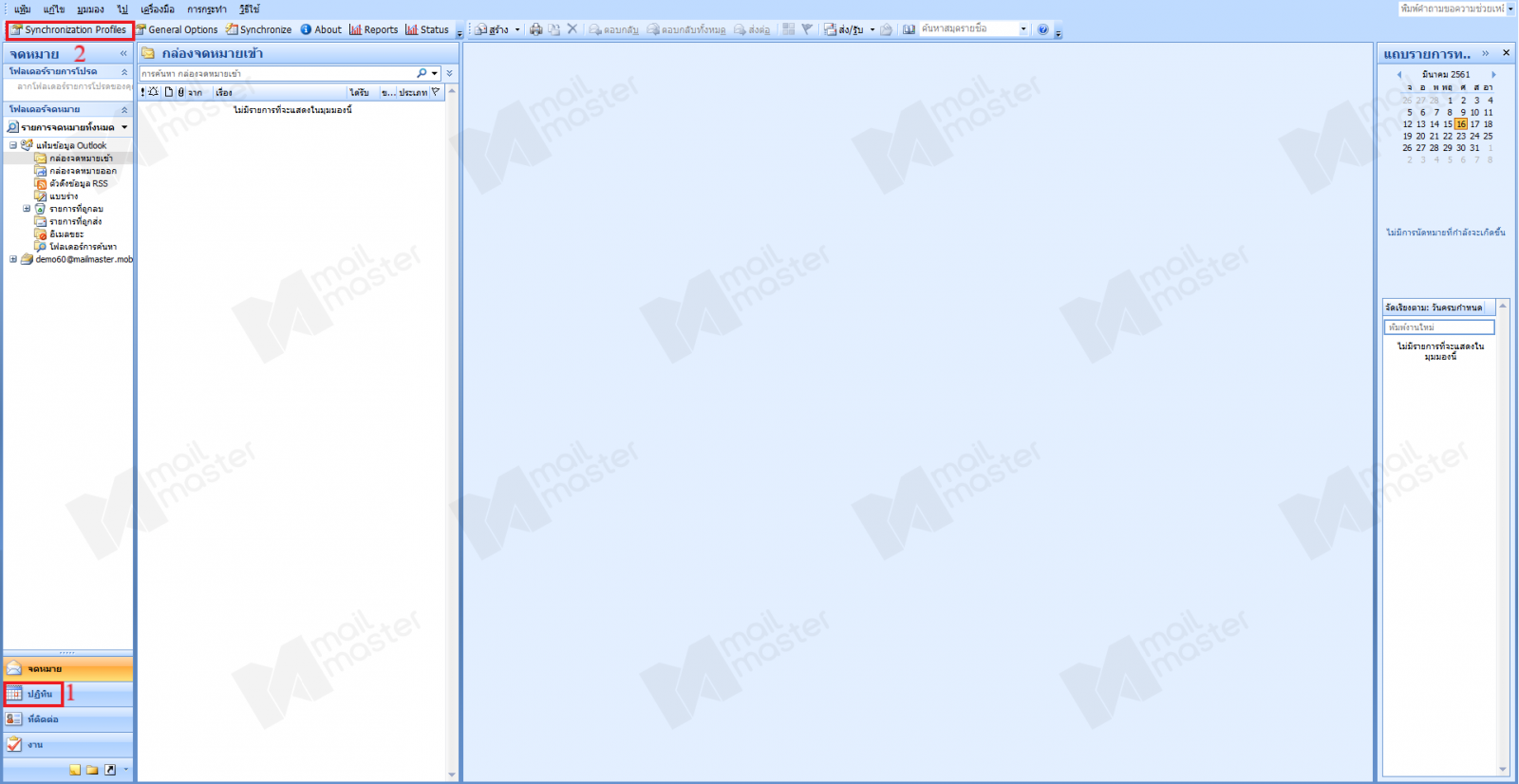Viewport: 1519px width, 784px height.
Task: Select the ตัวดึงข้อมูล RSS feeds folder
Action: 78,183
